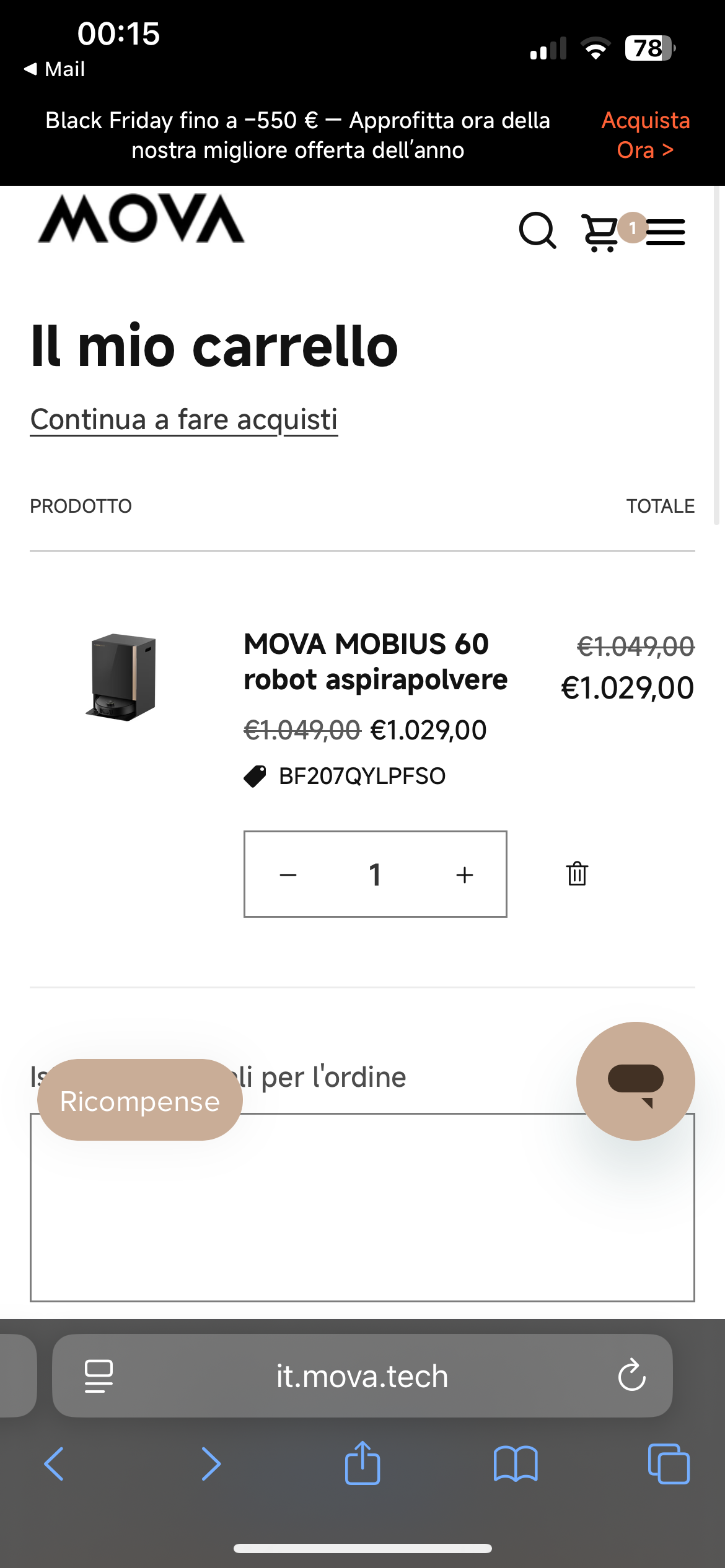Follow the Continua a fare acquisti link

184,420
